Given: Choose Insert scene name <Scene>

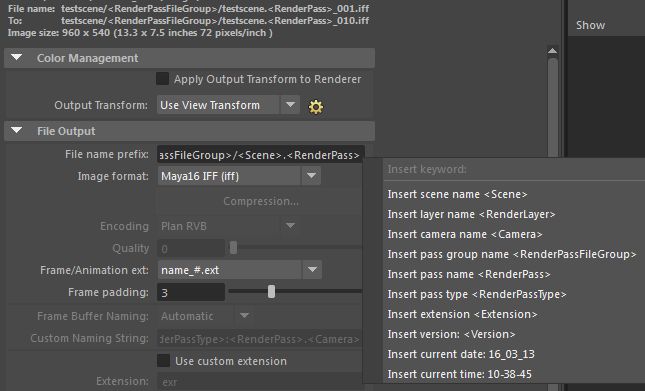Looking at the screenshot, I should click(457, 194).
